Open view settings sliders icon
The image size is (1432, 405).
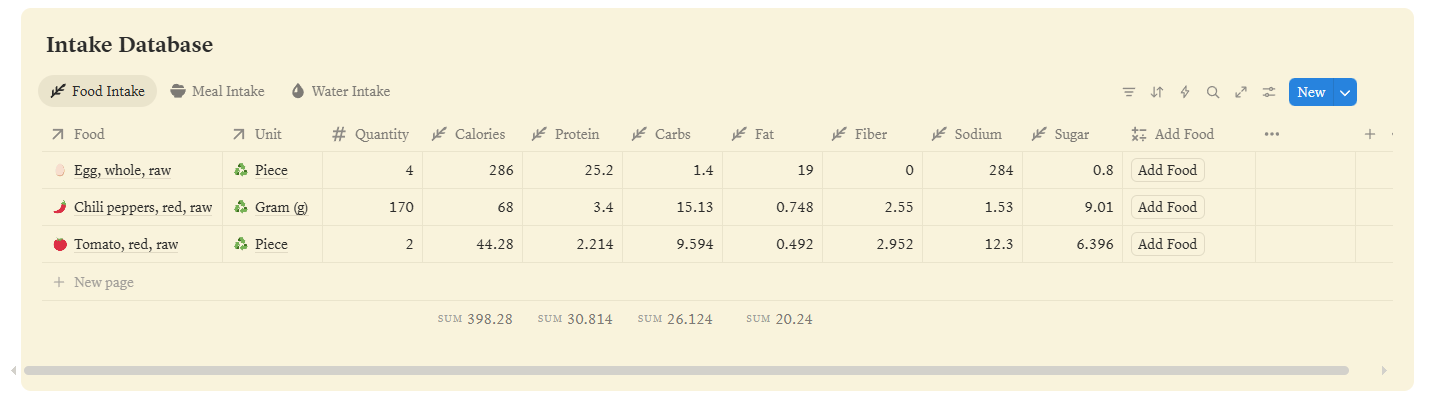[x=1269, y=92]
